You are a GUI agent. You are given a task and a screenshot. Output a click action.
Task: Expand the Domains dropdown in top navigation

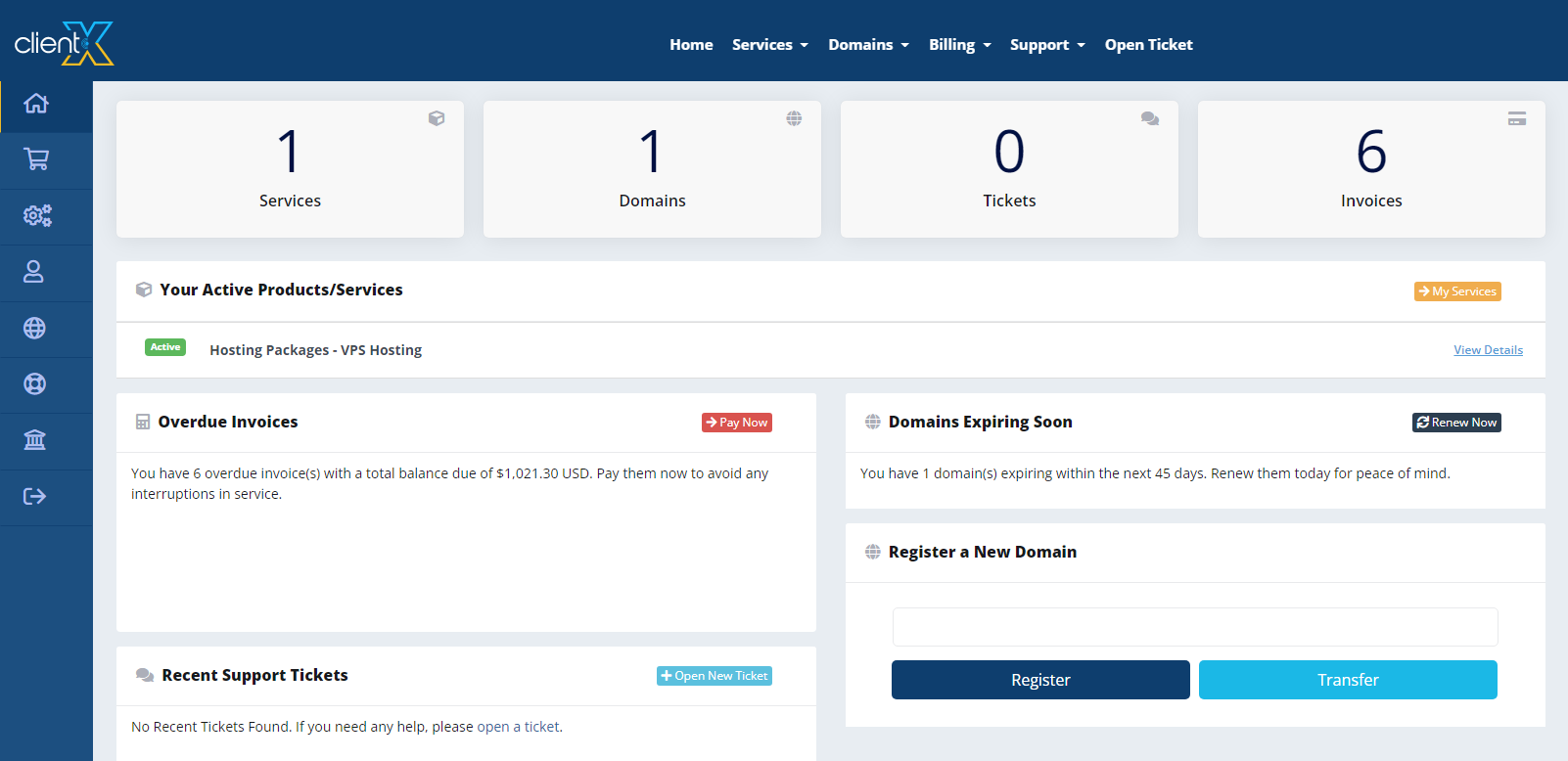coord(868,45)
